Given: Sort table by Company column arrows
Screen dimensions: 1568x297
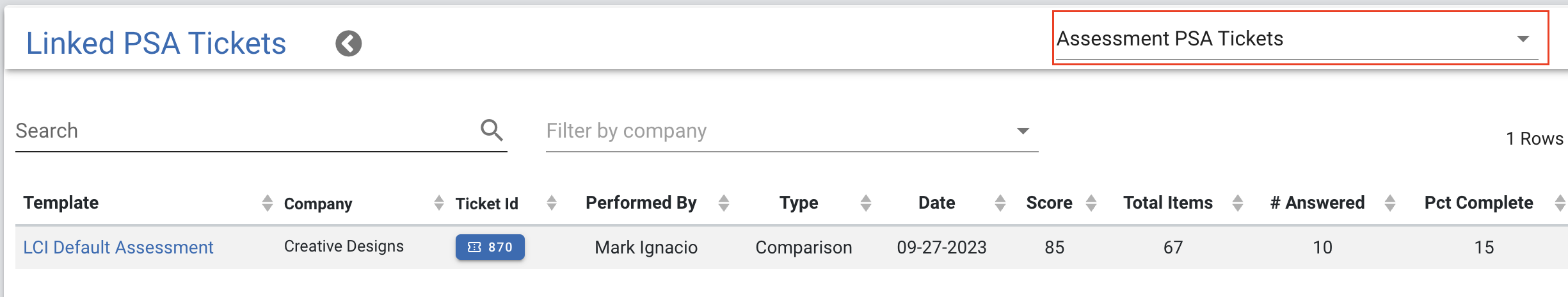Looking at the screenshot, I should point(439,204).
